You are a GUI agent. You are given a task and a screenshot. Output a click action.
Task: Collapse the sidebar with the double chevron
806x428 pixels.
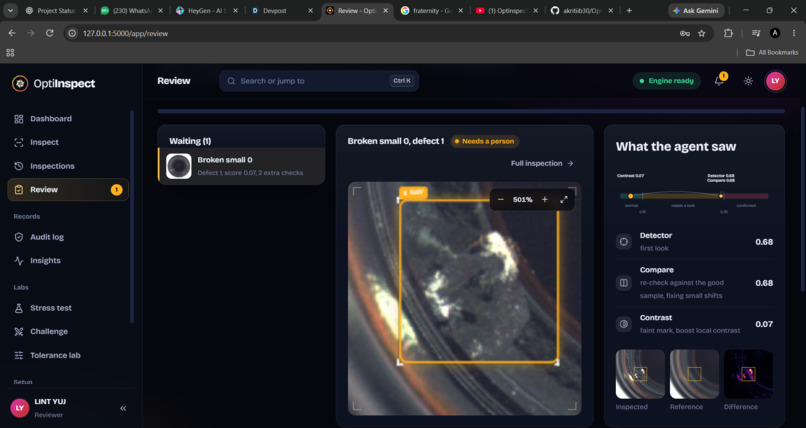(x=123, y=408)
